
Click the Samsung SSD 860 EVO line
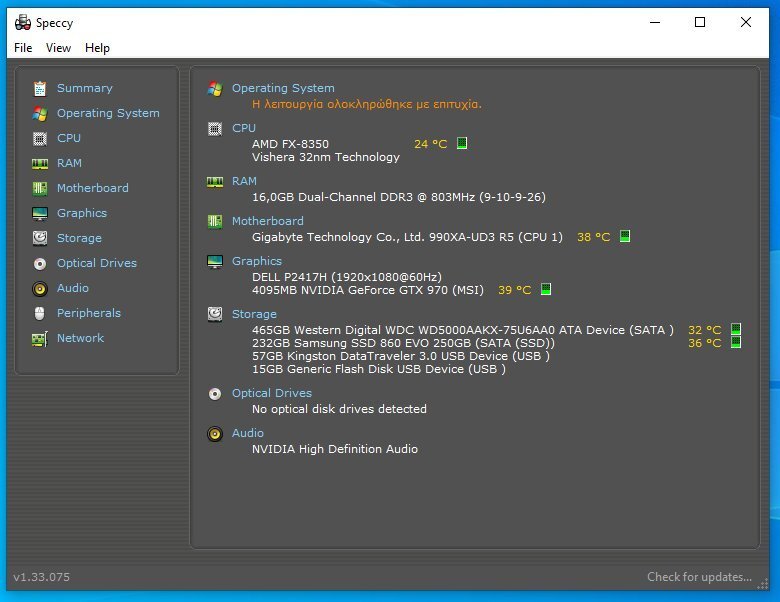click(403, 343)
